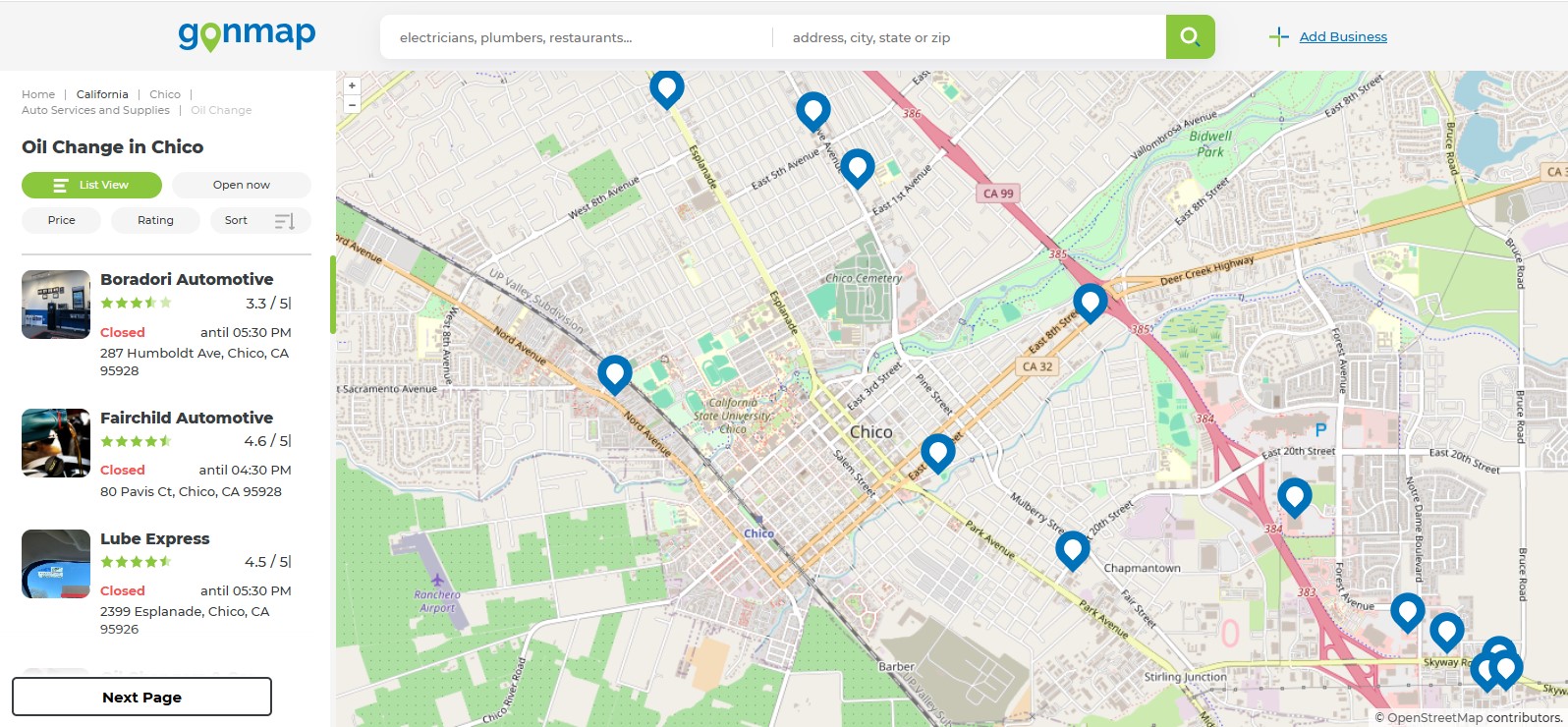This screenshot has width=1568, height=727.
Task: Click Closed status under Lube Express
Action: coord(123,590)
